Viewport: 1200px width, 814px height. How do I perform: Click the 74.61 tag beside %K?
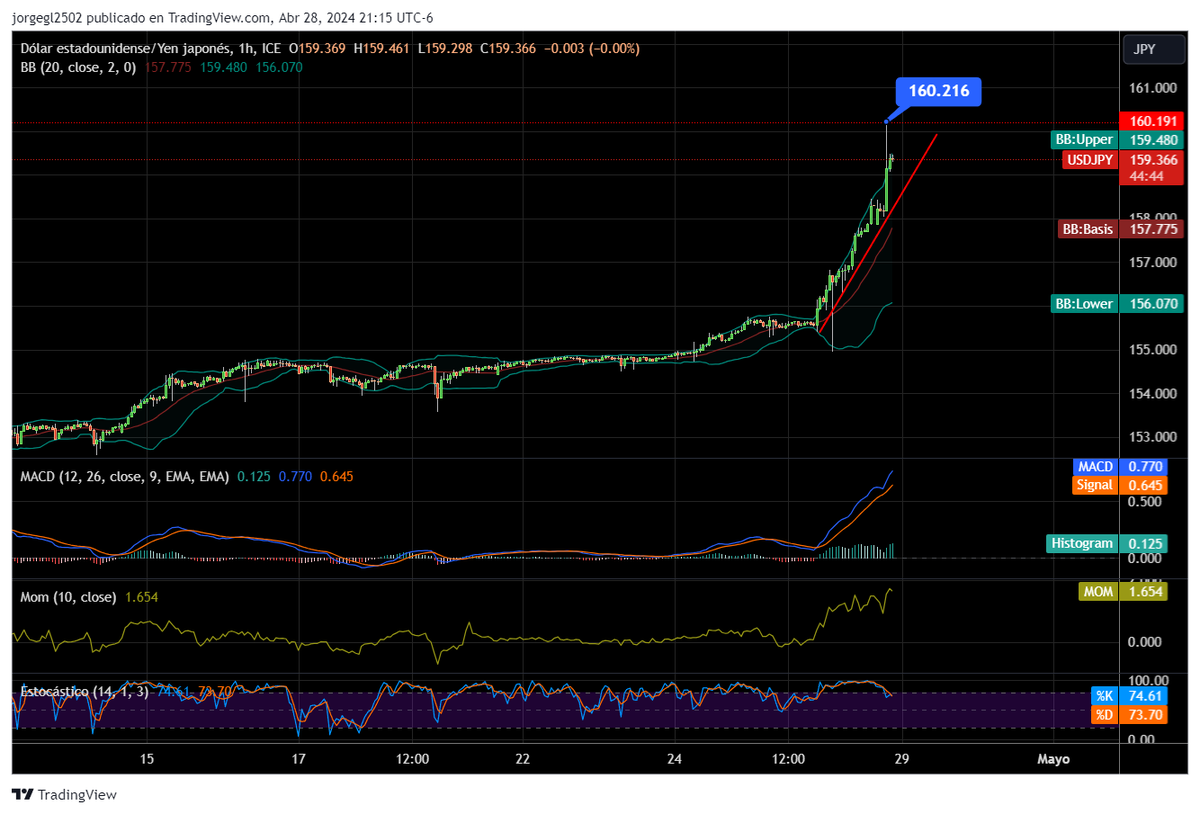pyautogui.click(x=1144, y=696)
